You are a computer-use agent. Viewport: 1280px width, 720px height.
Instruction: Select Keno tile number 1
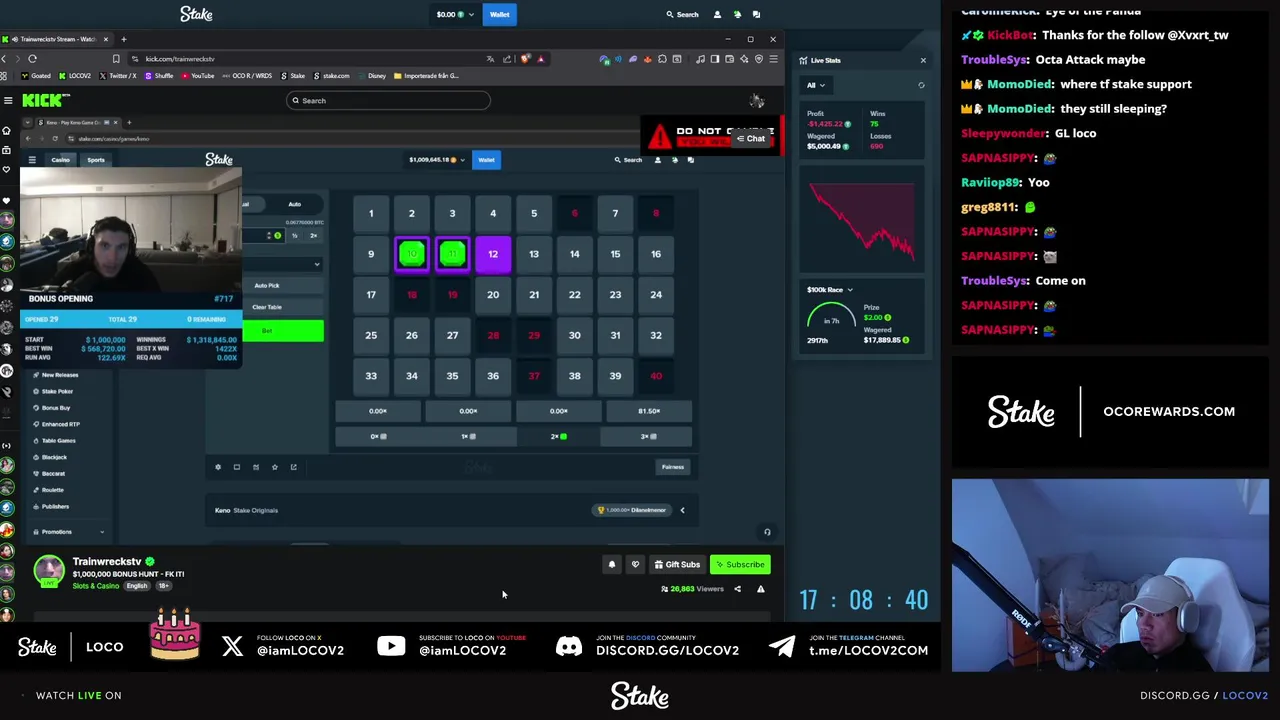(x=371, y=214)
